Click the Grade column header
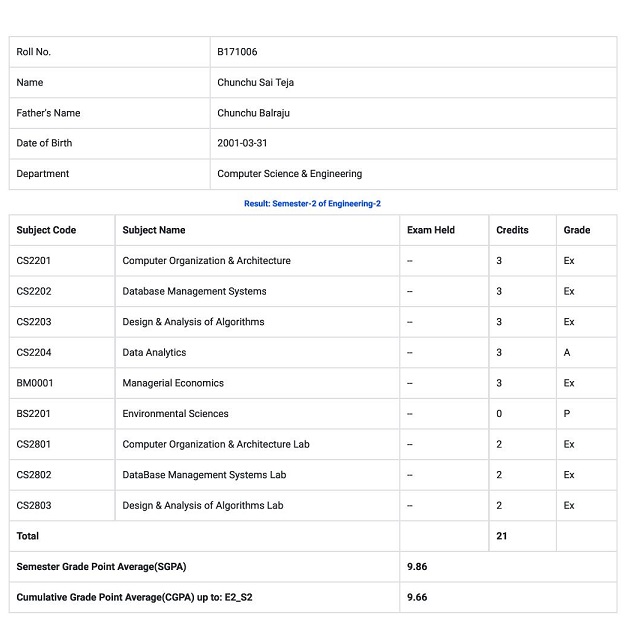This screenshot has width=630, height=621. coord(576,230)
